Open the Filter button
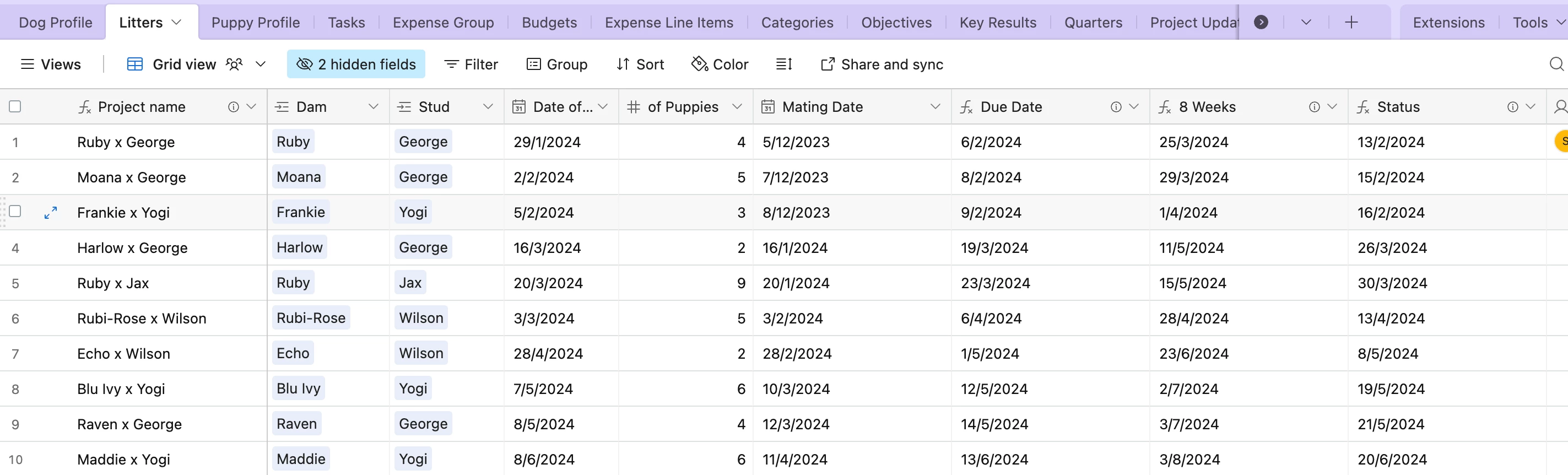1568x475 pixels. click(471, 64)
